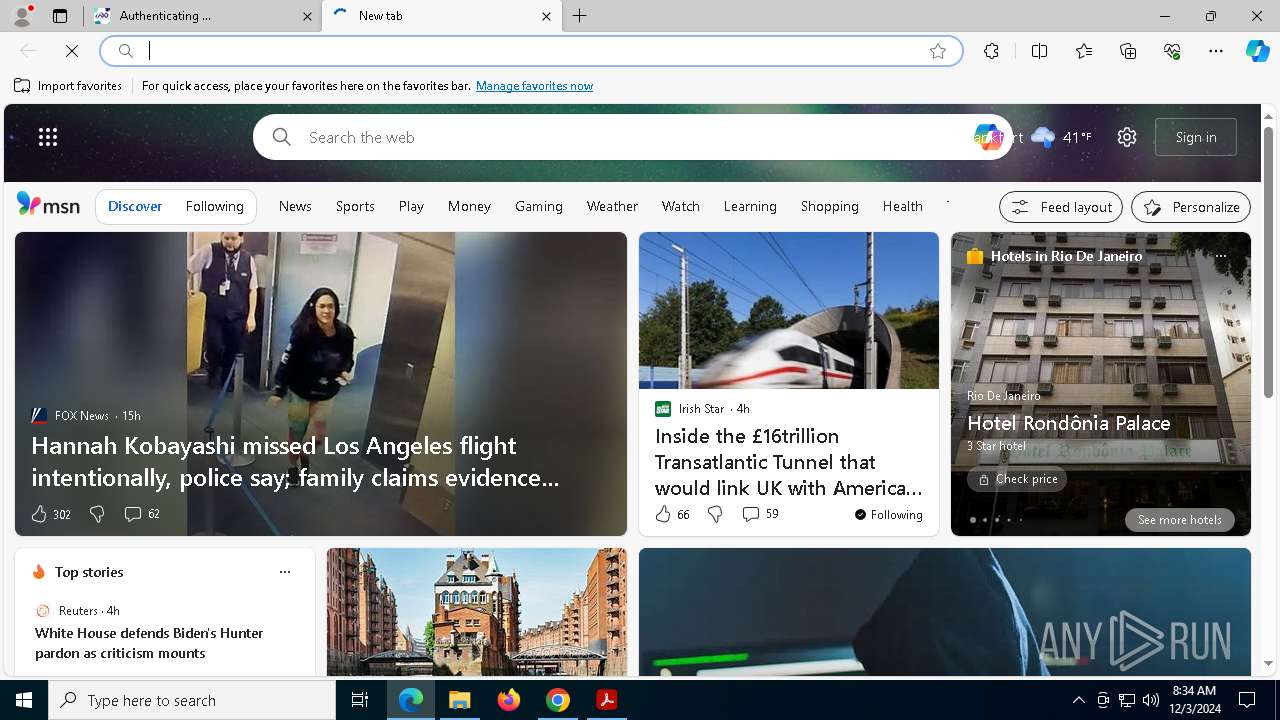
Task: Click the Personalize button
Action: pos(1191,207)
